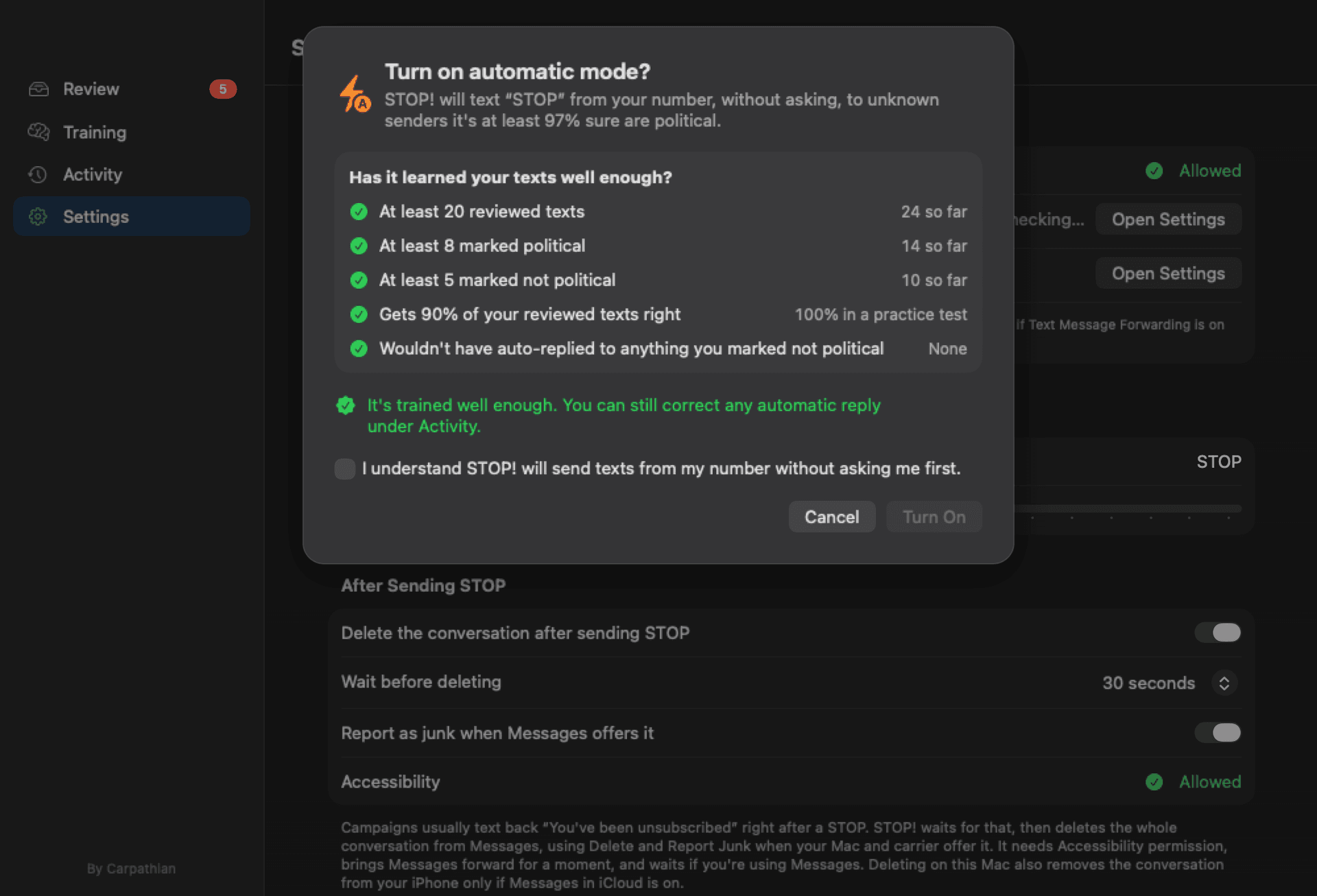This screenshot has width=1317, height=896.
Task: Select the Settings sidebar item
Action: [x=132, y=217]
